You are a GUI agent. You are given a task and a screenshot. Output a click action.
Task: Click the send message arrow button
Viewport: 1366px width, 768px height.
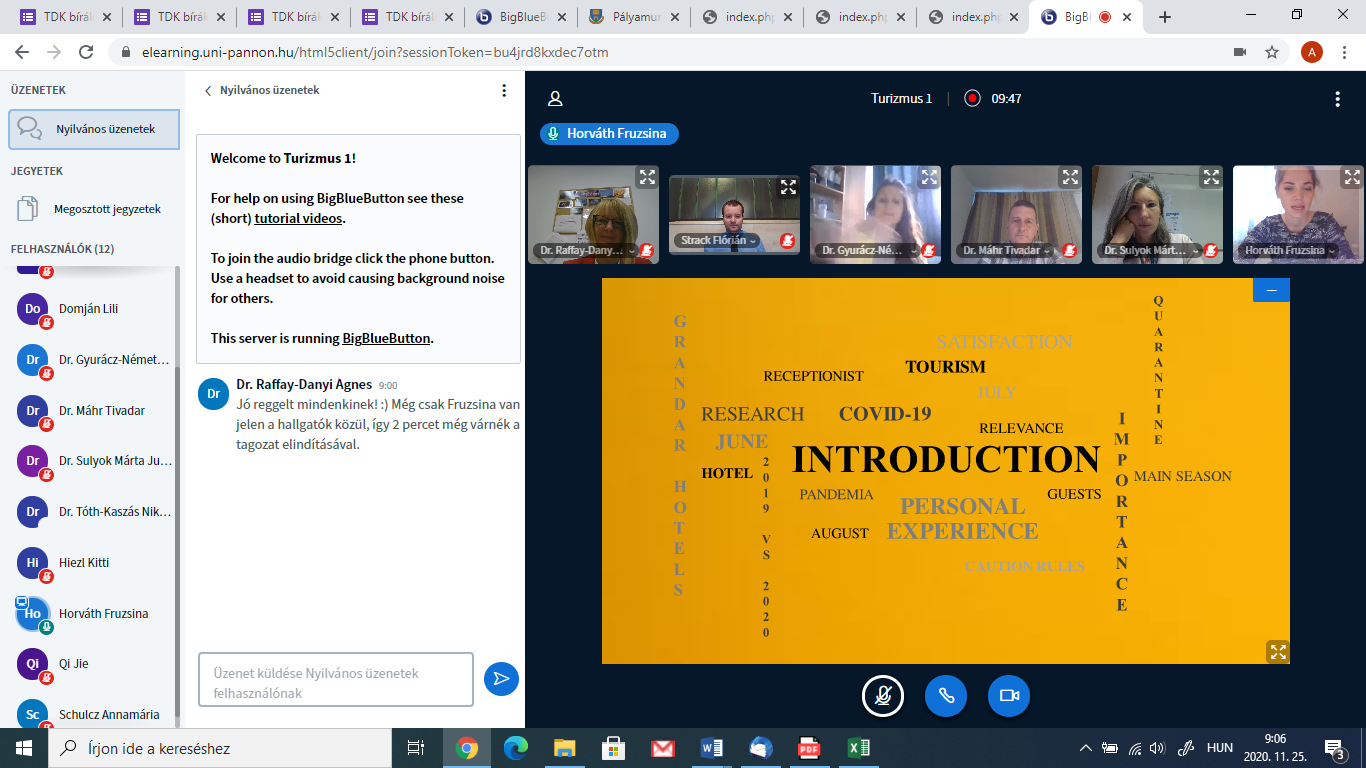[501, 679]
